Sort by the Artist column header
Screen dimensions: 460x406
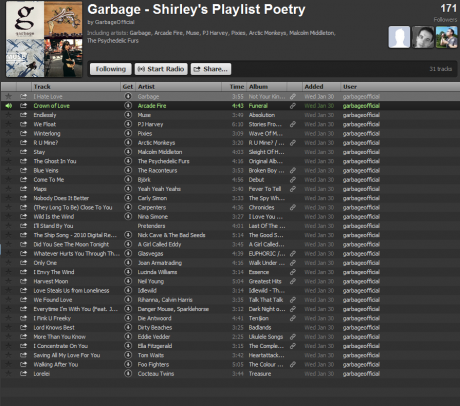pos(178,87)
